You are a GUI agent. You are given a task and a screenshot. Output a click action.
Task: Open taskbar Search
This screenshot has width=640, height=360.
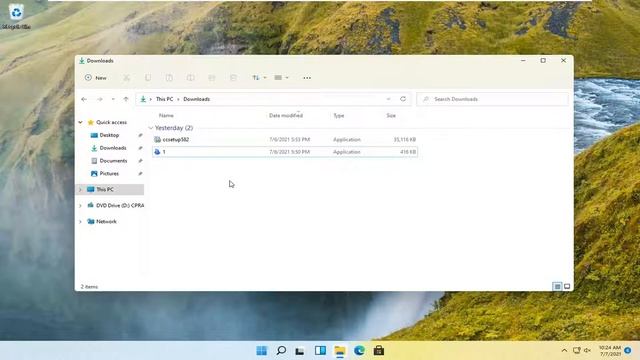coord(281,351)
